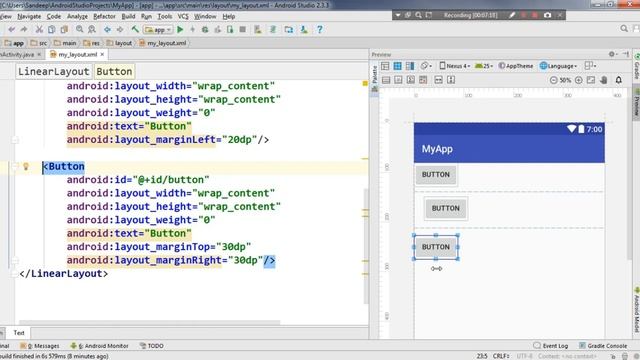This screenshot has width=640, height=360.
Task: Click the AppTheme button in Preview
Action: coord(516,66)
